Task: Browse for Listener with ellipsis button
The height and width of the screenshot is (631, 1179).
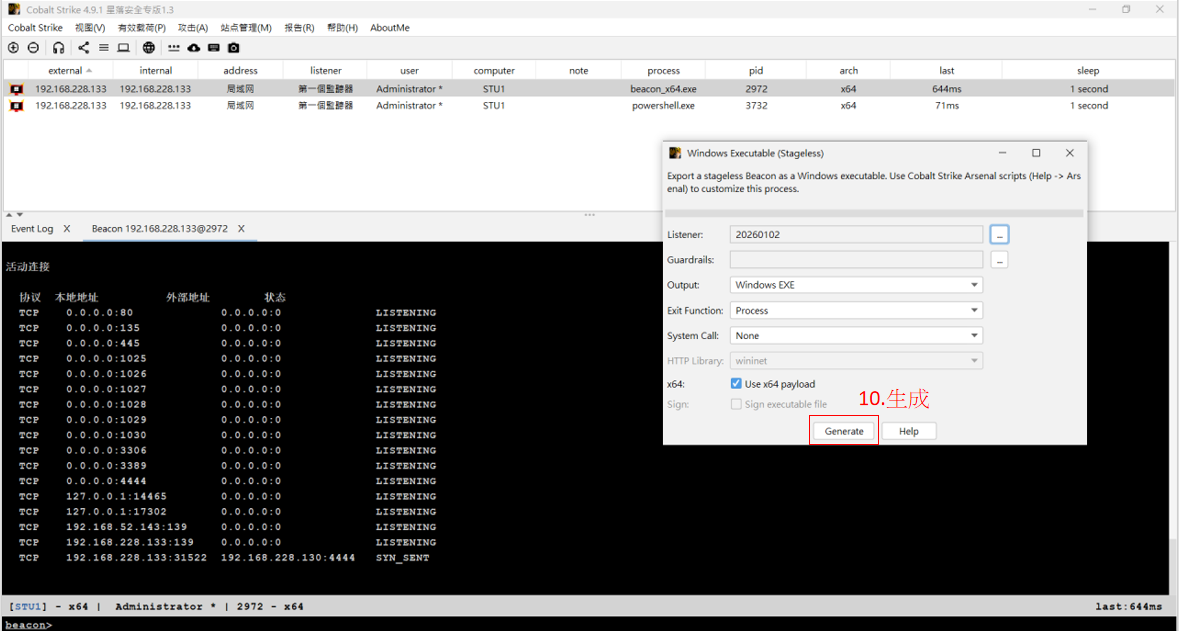Action: pyautogui.click(x=999, y=235)
